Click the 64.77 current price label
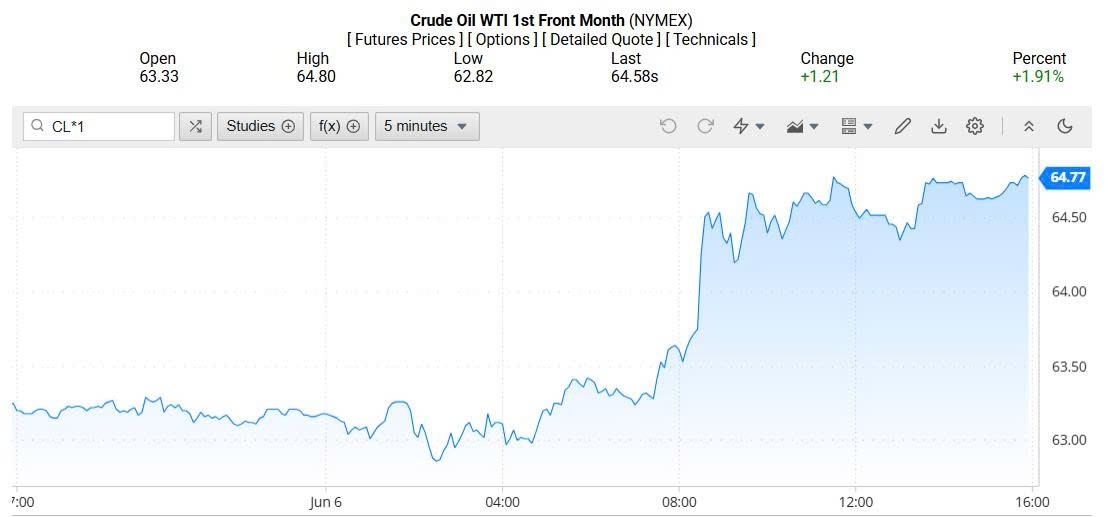 click(x=1068, y=178)
